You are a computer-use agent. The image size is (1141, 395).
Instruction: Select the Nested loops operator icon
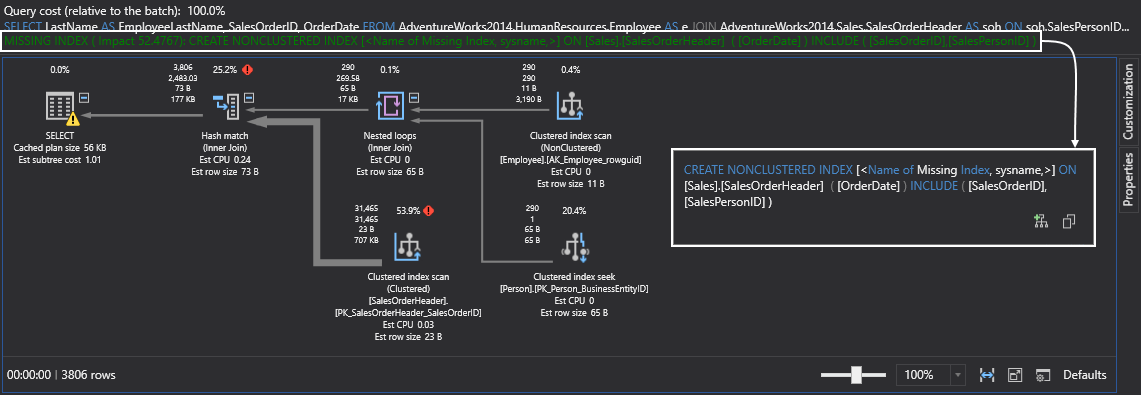pyautogui.click(x=389, y=107)
